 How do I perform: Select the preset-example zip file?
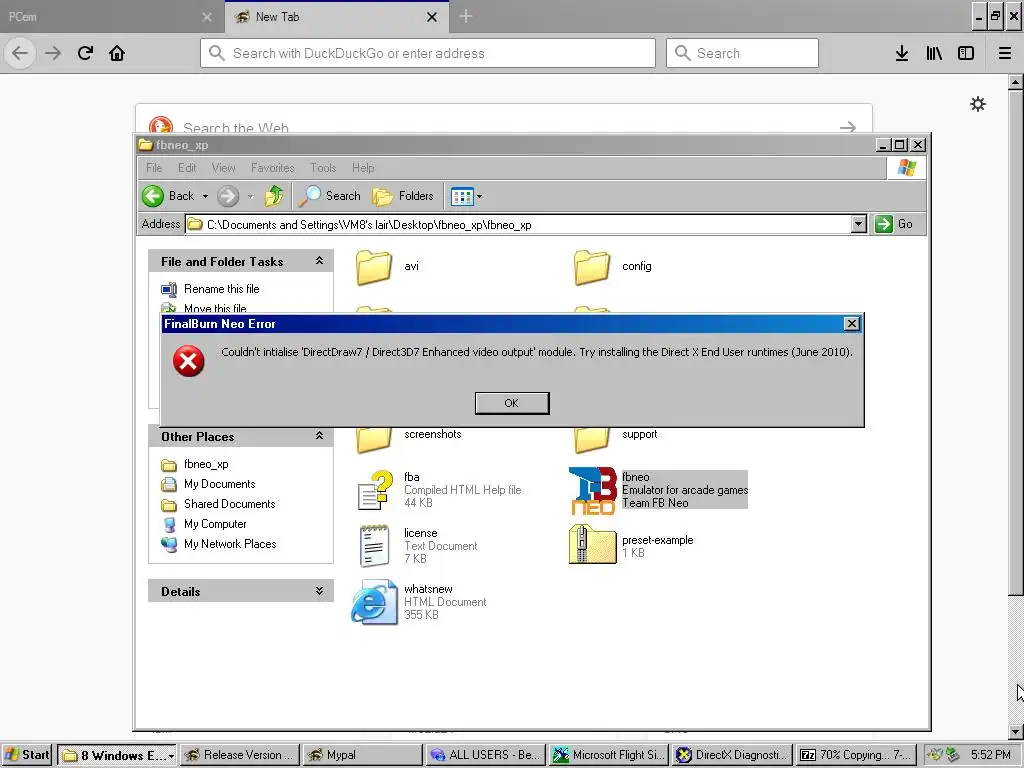click(592, 545)
